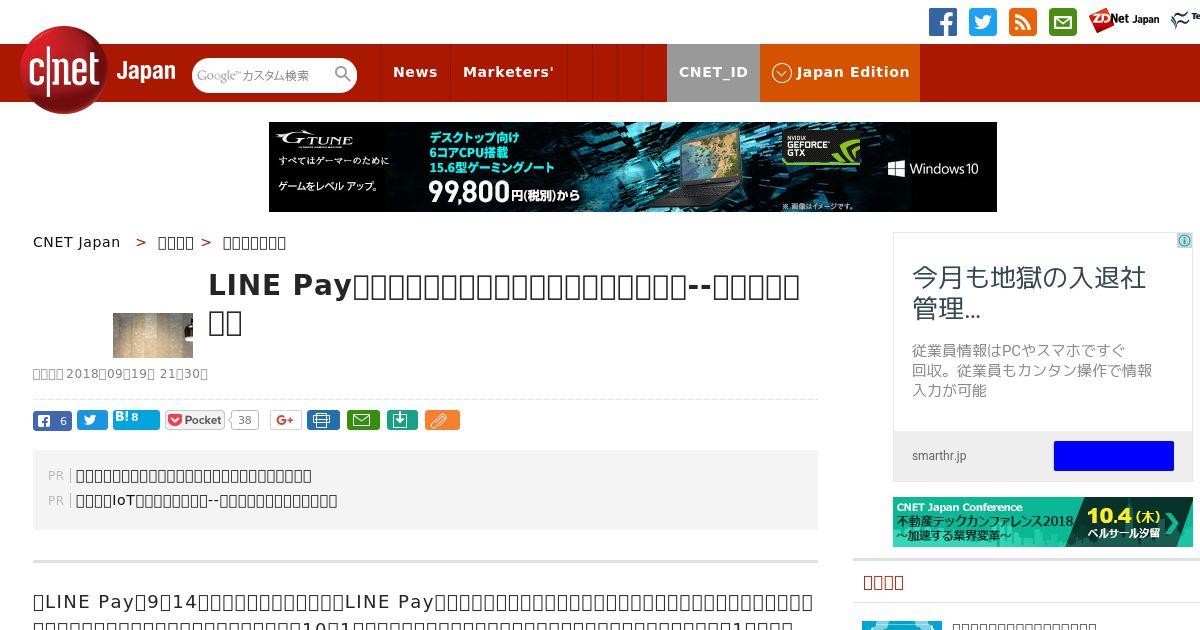Open the CNET_ID tab

click(x=713, y=72)
